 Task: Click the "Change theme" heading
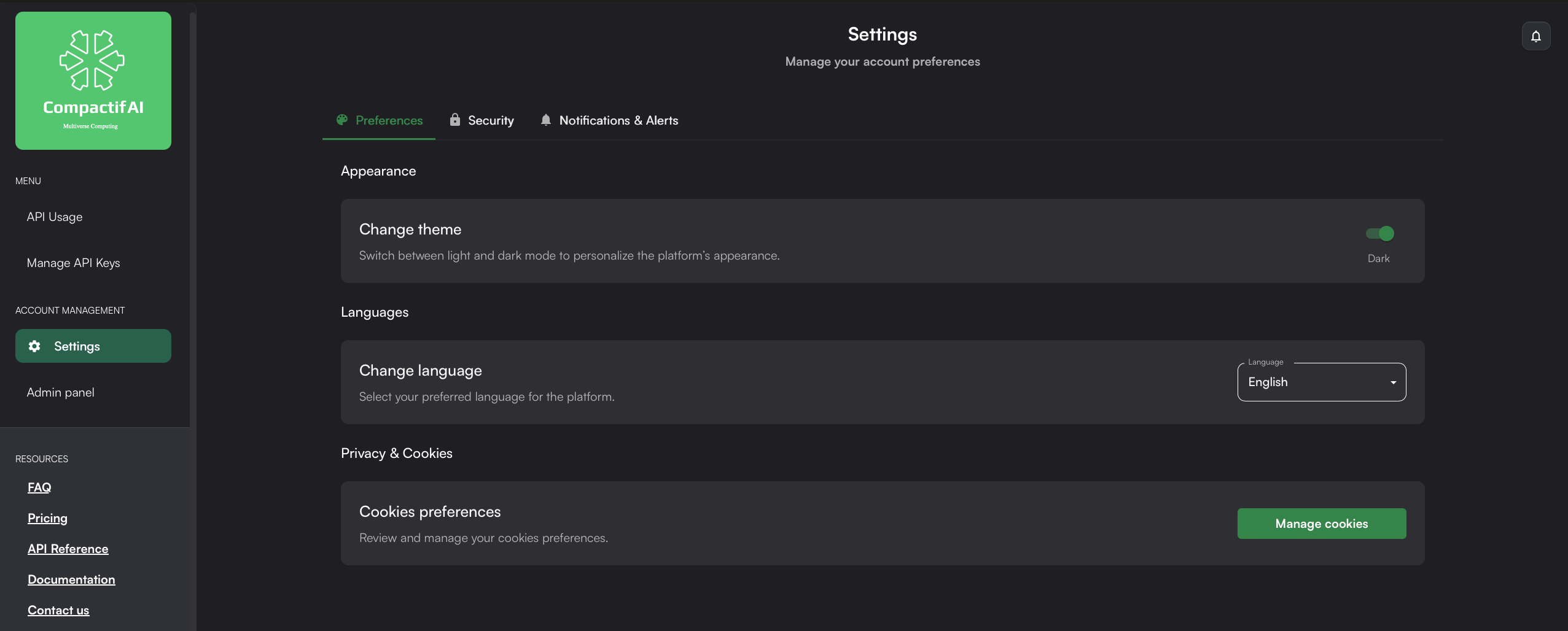point(410,229)
